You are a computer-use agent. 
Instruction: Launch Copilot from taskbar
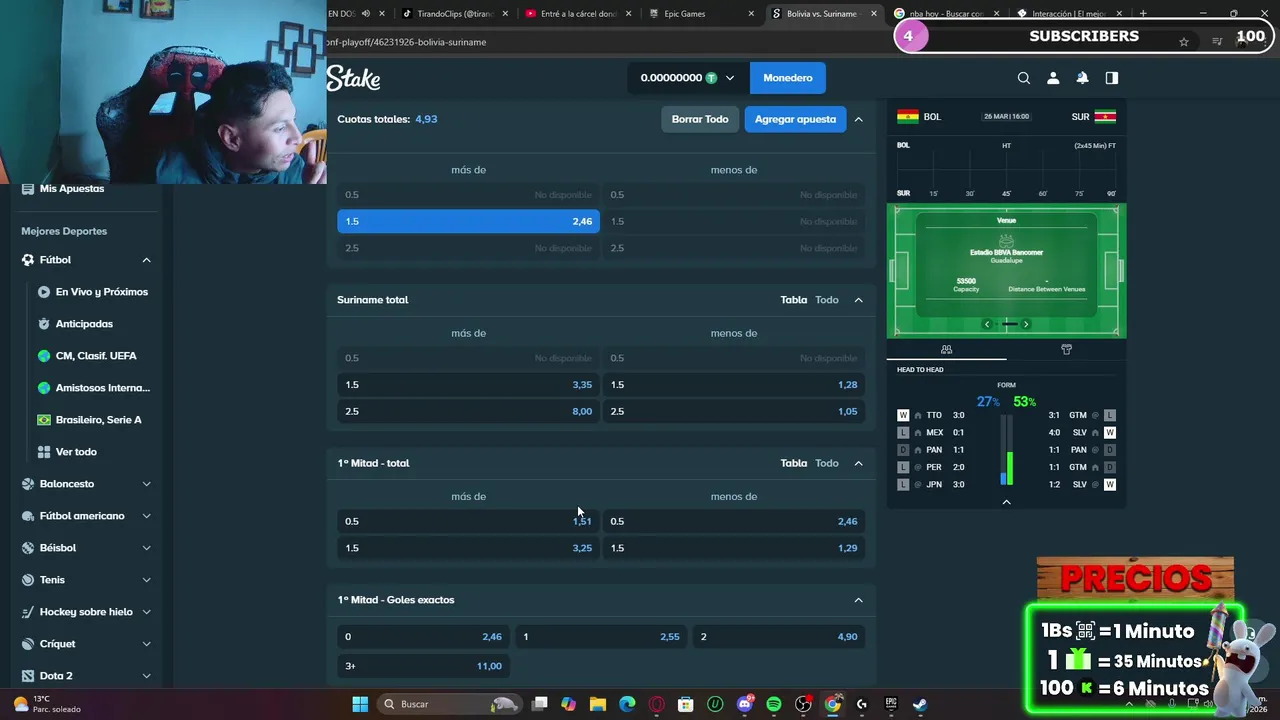(x=568, y=704)
